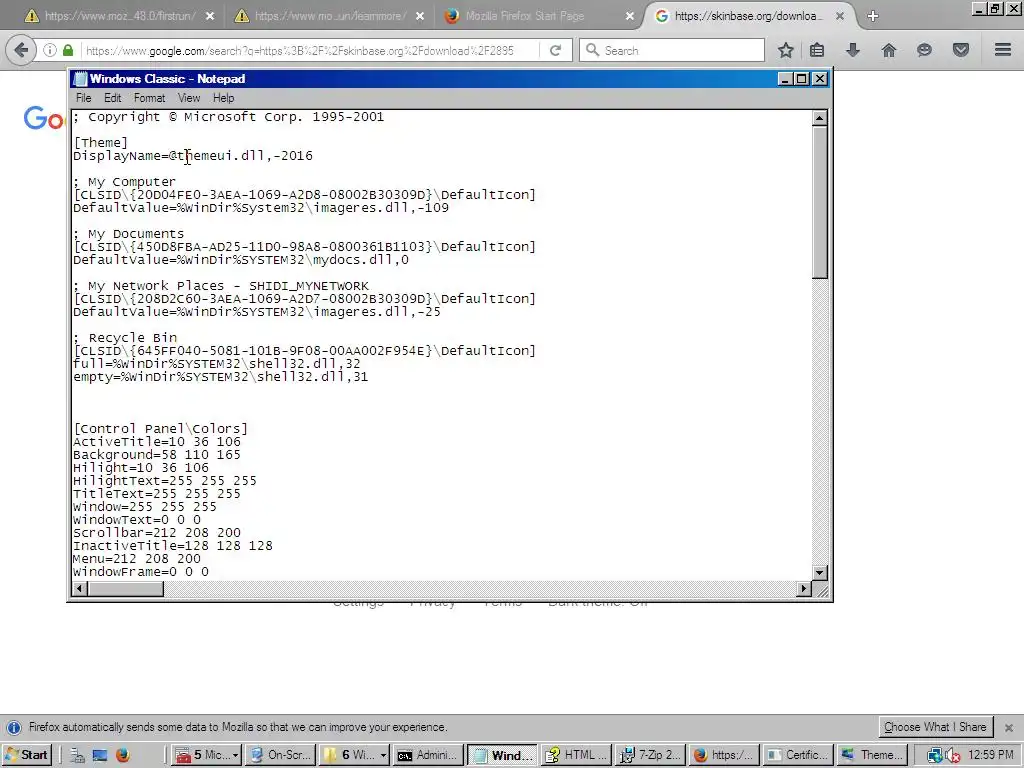This screenshot has width=1024, height=768.
Task: Click the line "[Theme]" in Notepad
Action: [x=101, y=142]
